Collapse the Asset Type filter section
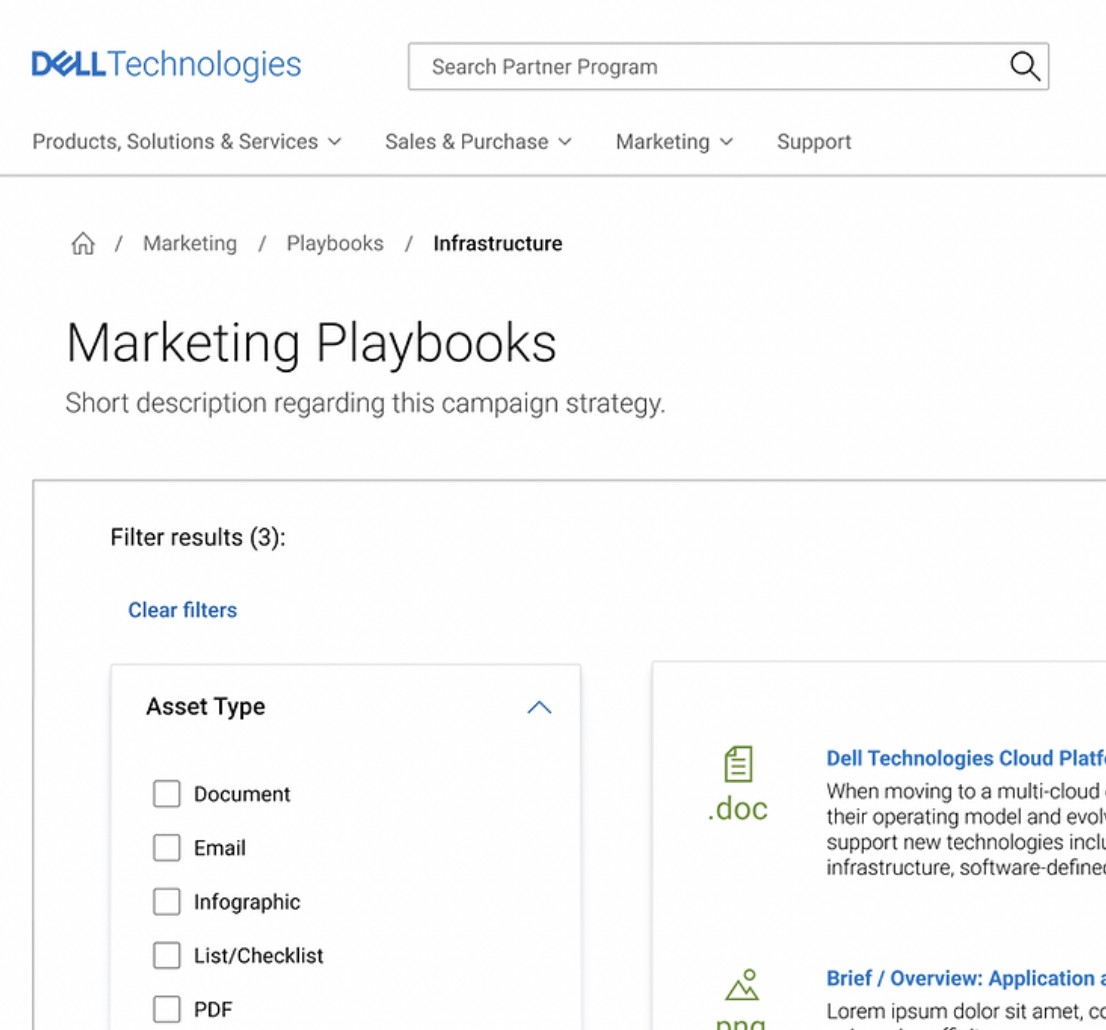1106x1030 pixels. (539, 708)
